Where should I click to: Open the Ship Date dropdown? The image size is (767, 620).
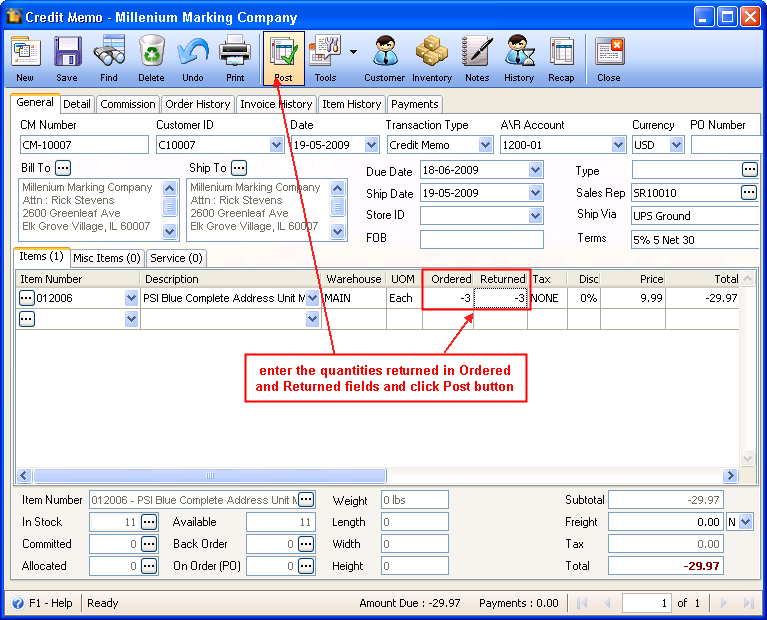pyautogui.click(x=536, y=193)
